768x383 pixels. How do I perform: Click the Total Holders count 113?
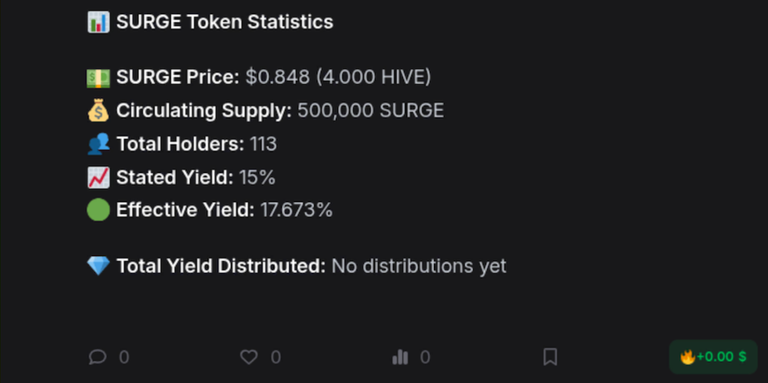[x=264, y=144]
